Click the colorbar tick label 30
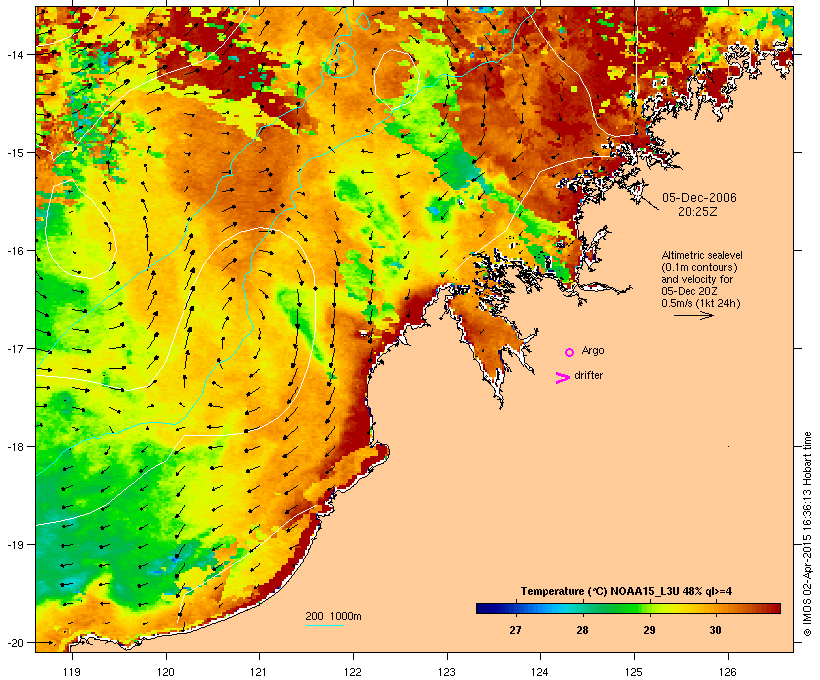Viewport: 820px width, 680px height. tap(715, 630)
